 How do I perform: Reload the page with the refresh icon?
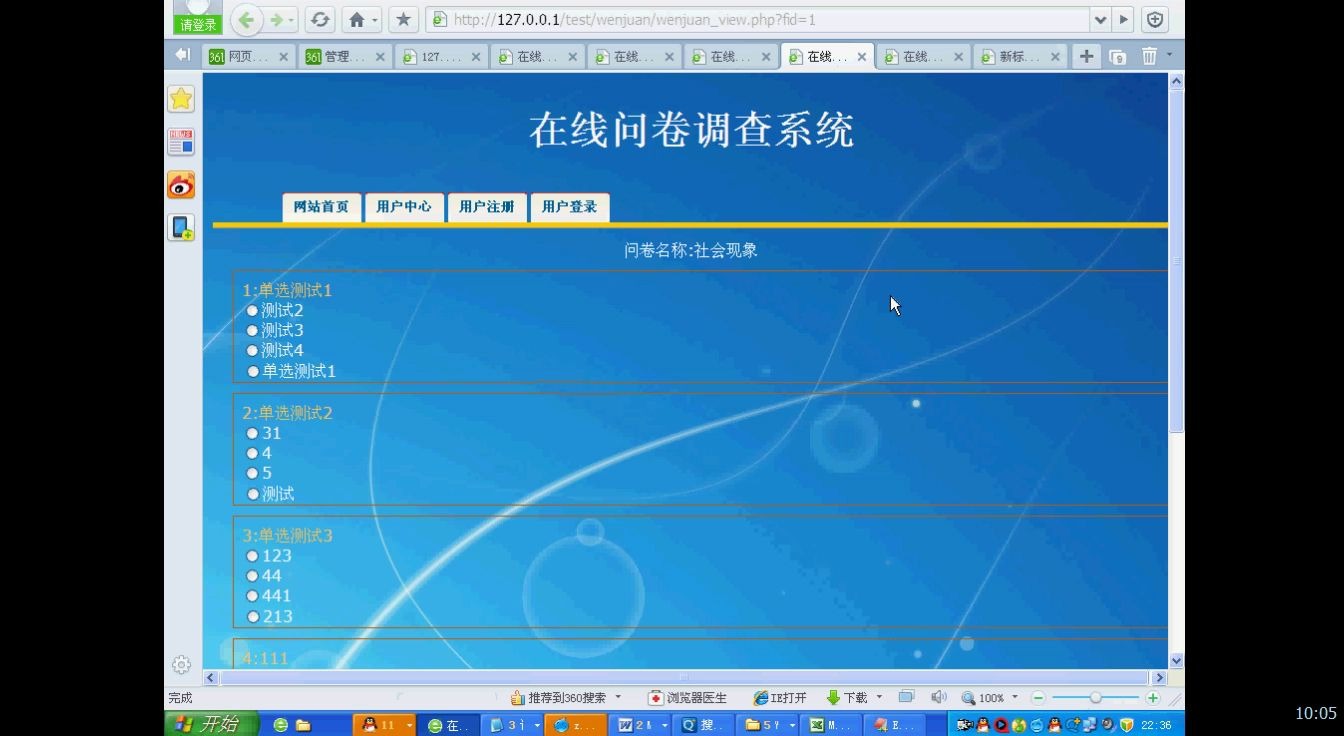click(319, 20)
